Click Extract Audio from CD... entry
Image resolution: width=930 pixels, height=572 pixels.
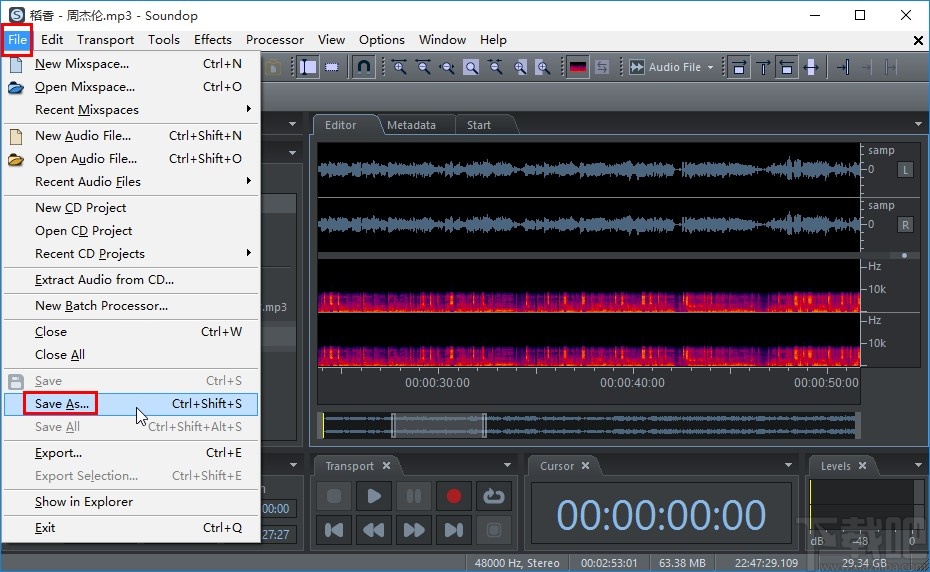point(104,280)
